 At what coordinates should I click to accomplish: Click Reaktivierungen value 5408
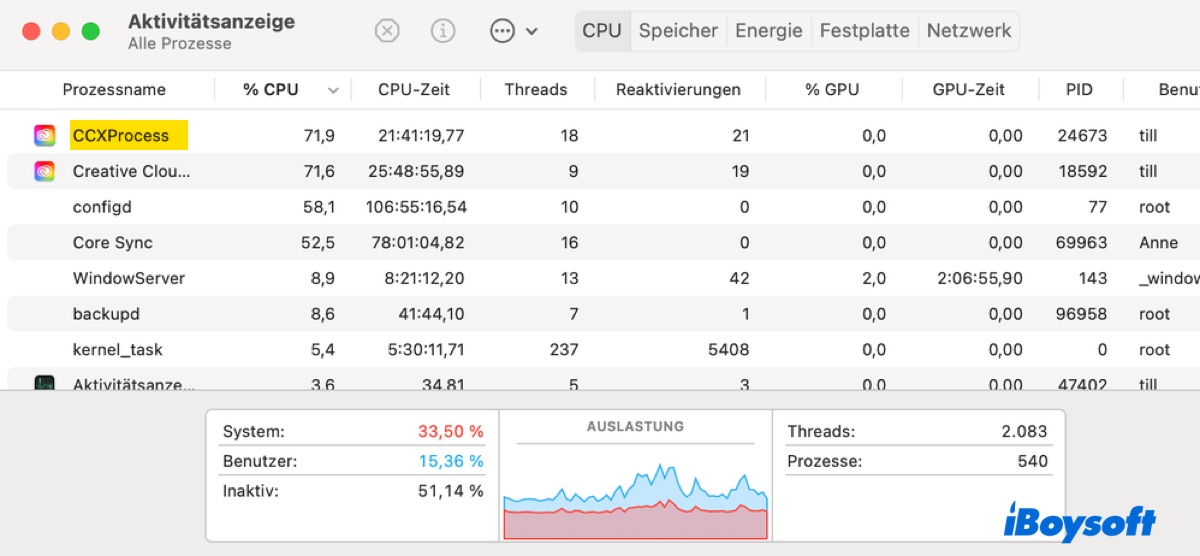[727, 350]
